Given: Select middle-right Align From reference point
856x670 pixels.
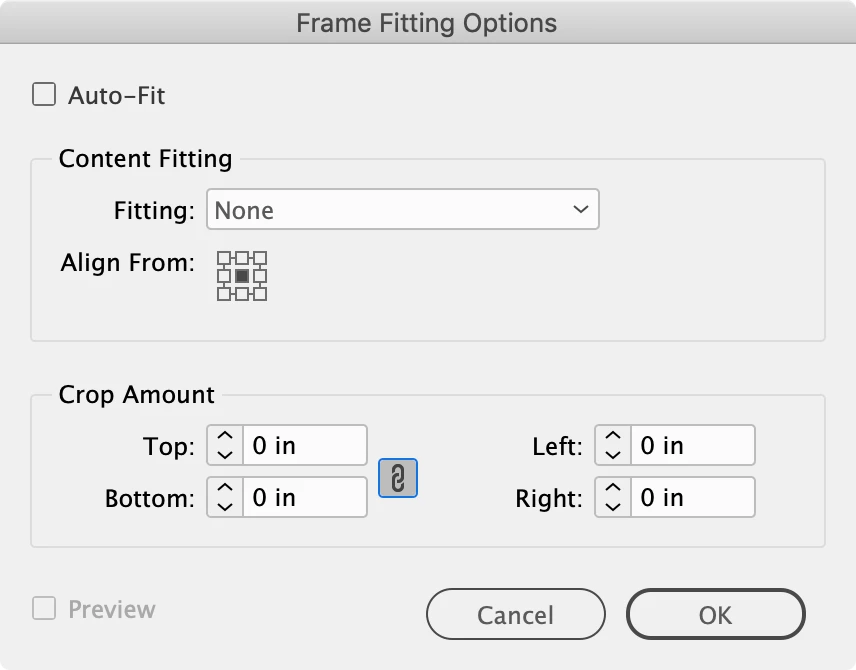Looking at the screenshot, I should [261, 276].
